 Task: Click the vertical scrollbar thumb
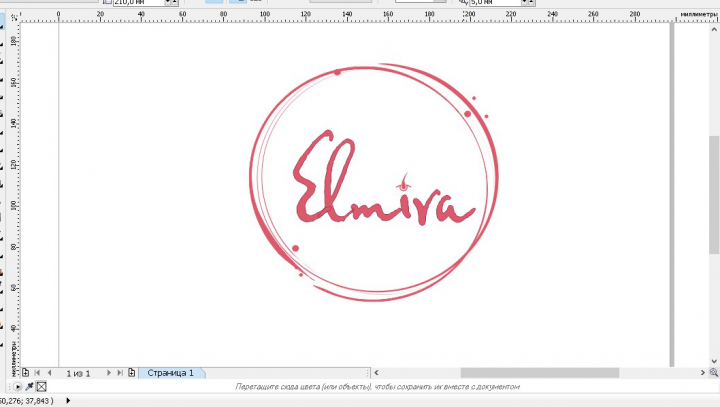pyautogui.click(x=714, y=194)
